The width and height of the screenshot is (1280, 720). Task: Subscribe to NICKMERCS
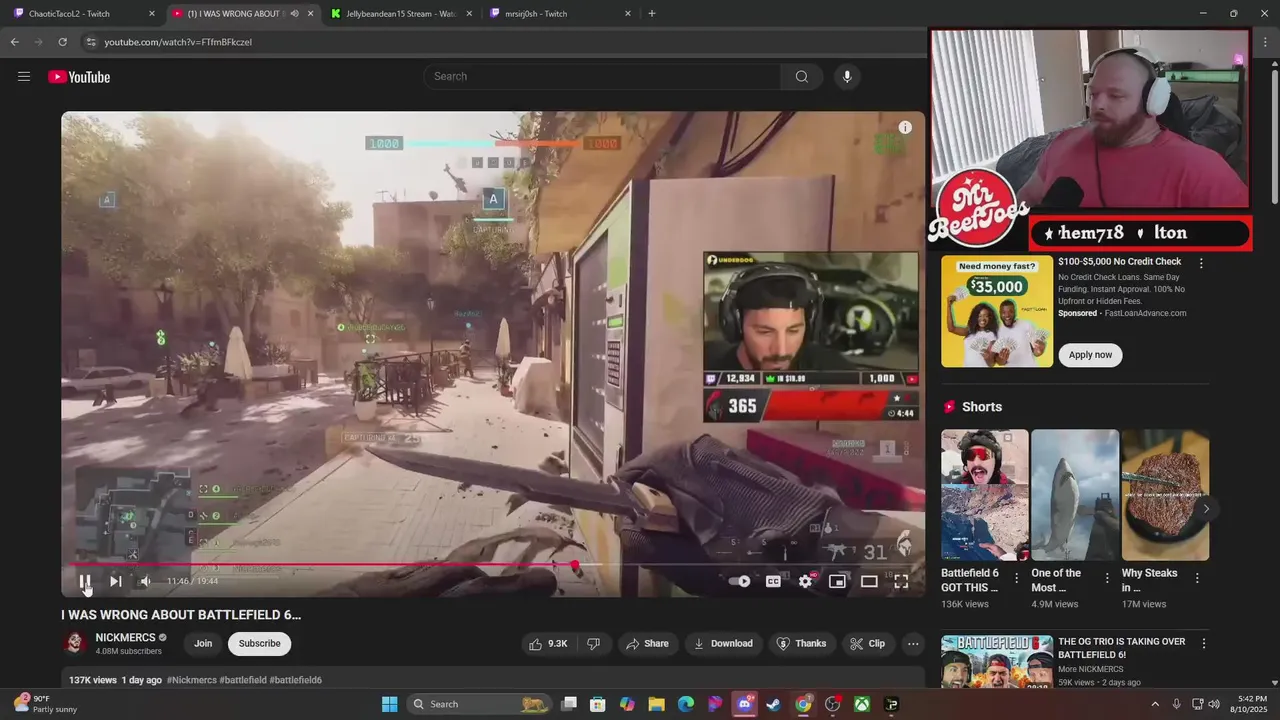[x=259, y=644]
